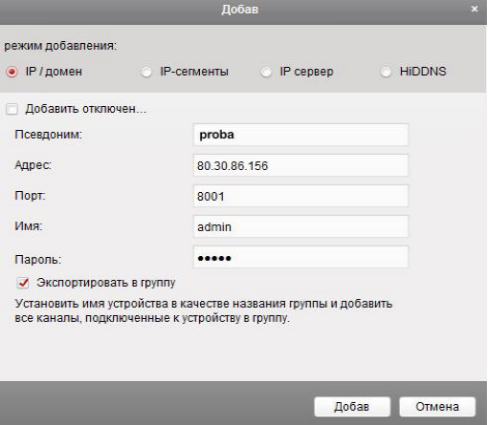Click the Псевдоним: label text

click(x=48, y=135)
